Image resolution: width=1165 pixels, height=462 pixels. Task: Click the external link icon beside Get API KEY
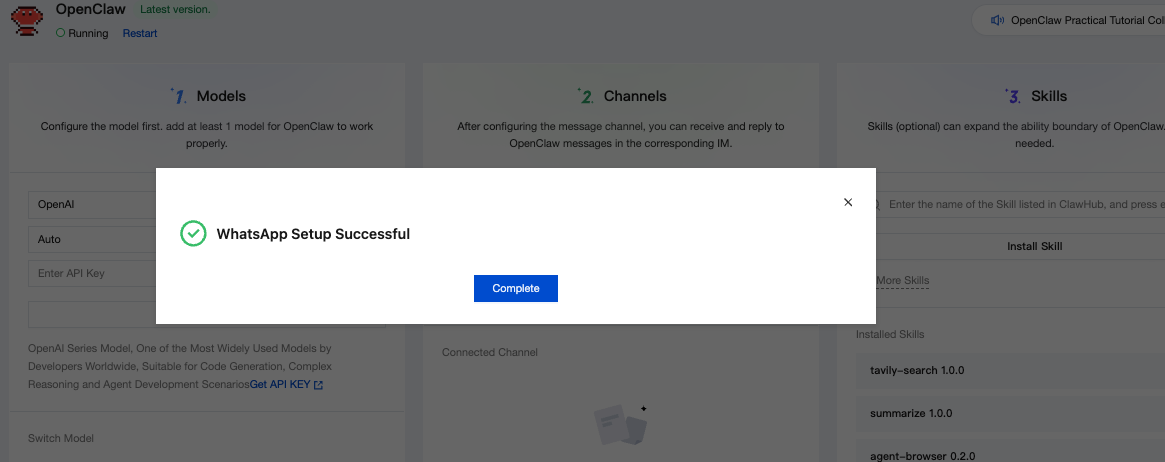[318, 384]
